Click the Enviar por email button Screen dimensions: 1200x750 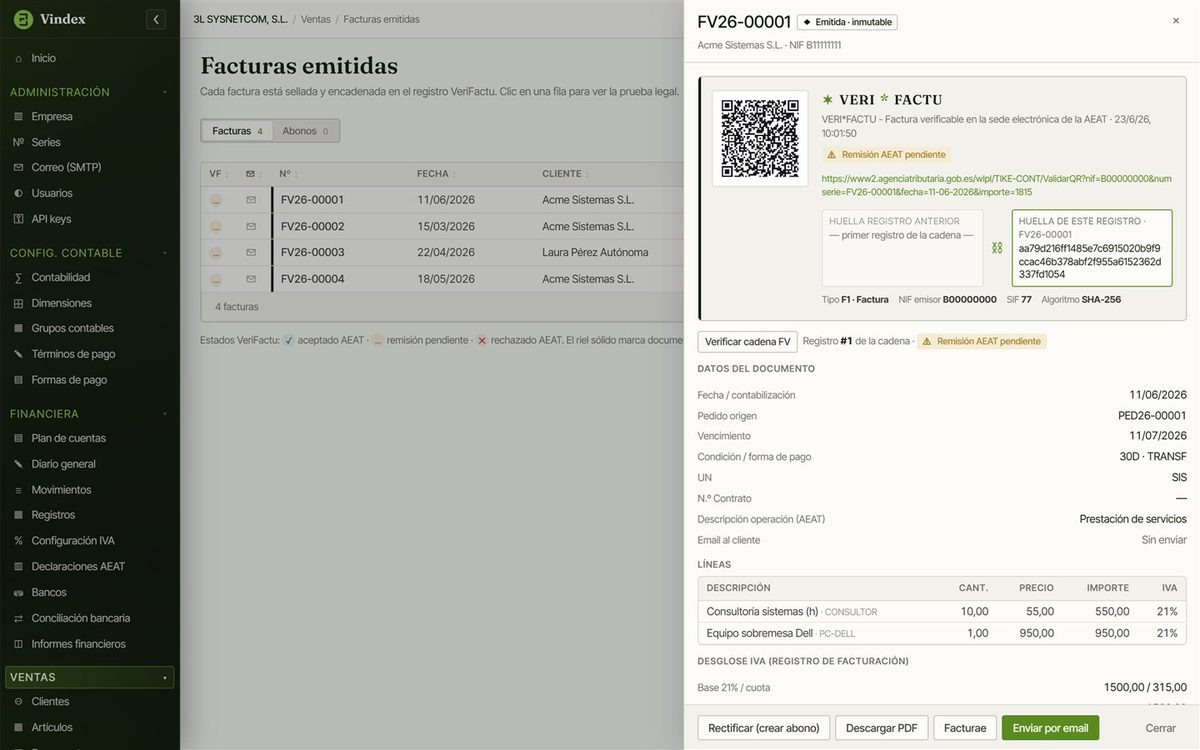point(1050,728)
